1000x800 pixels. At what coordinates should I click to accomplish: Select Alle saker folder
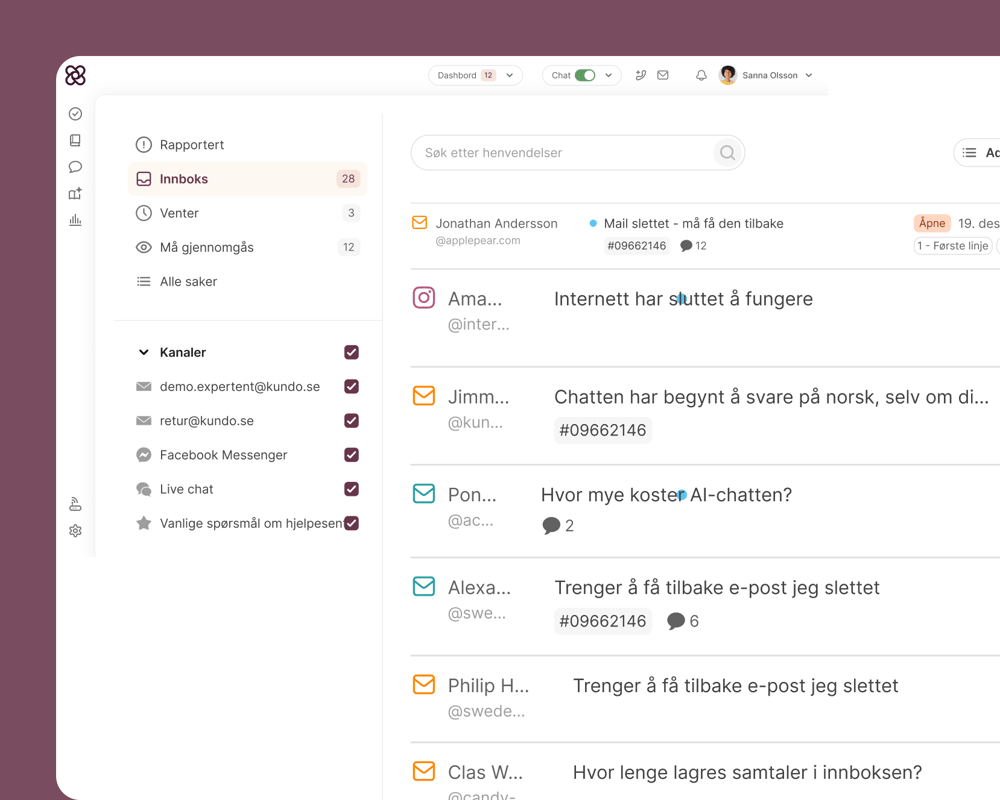pyautogui.click(x=247, y=281)
